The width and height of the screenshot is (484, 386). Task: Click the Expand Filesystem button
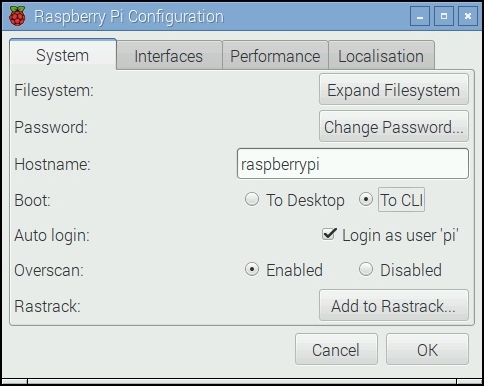pos(394,90)
